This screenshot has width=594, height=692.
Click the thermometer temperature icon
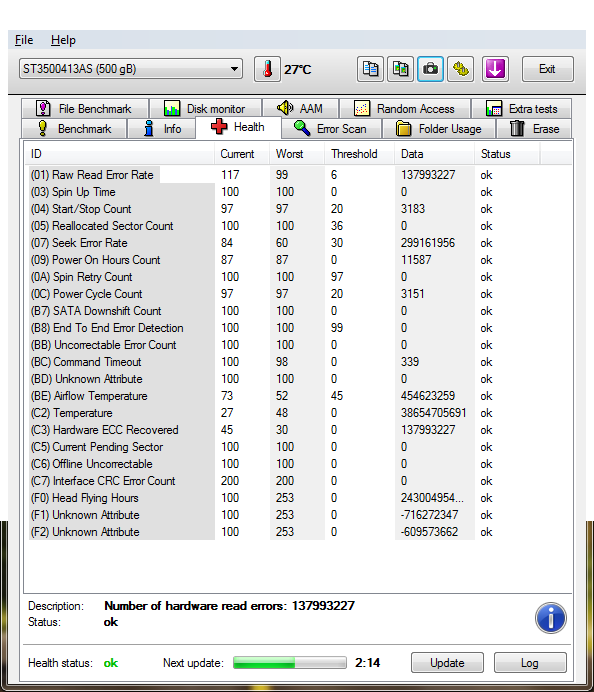tap(267, 69)
